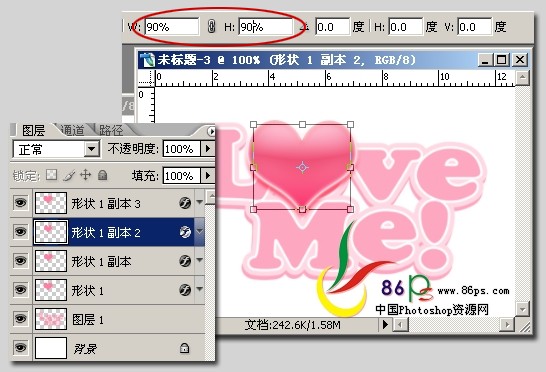
Task: Open the Layers panel flyout menu
Action: (x=211, y=131)
